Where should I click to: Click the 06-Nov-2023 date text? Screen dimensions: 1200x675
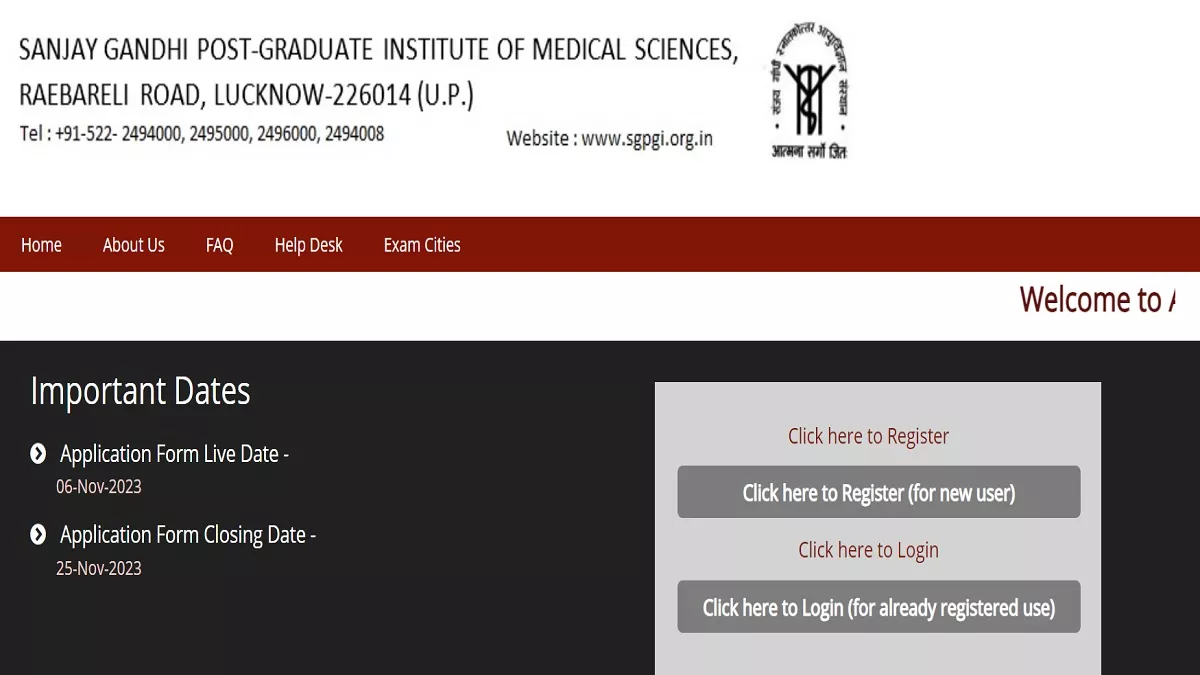click(99, 487)
